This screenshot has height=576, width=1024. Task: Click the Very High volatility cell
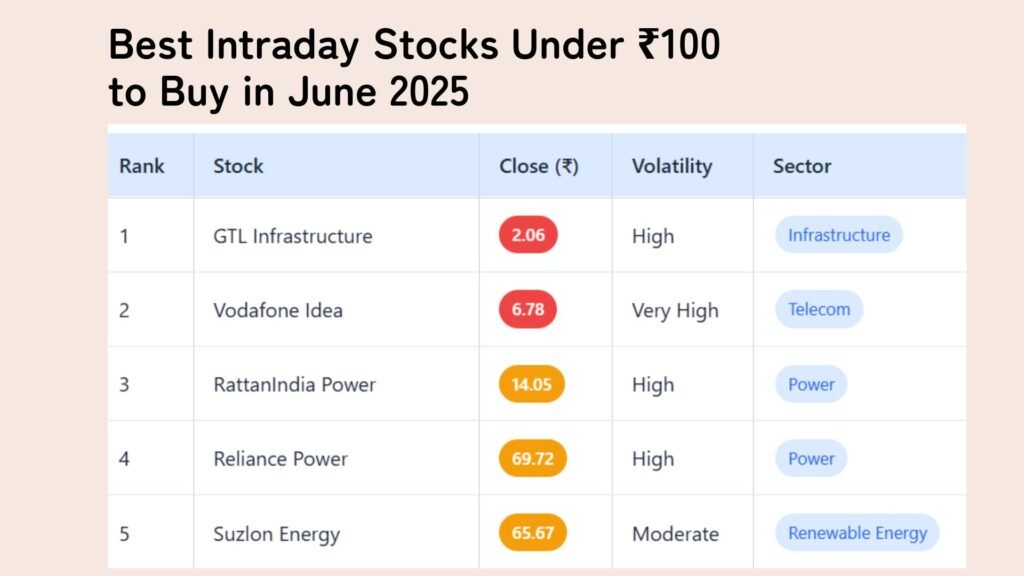675,311
